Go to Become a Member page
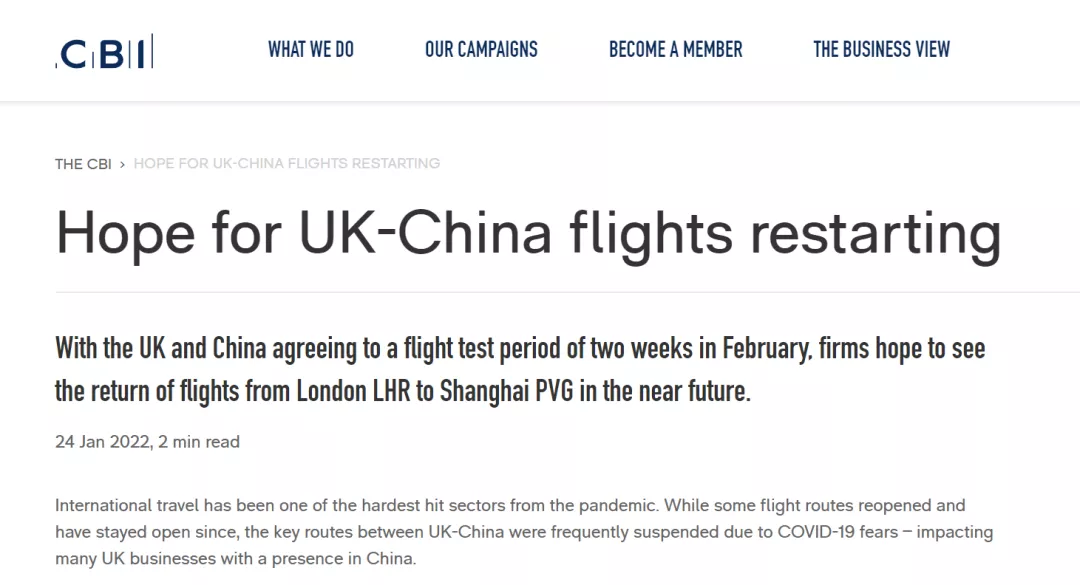This screenshot has width=1080, height=585. [676, 50]
